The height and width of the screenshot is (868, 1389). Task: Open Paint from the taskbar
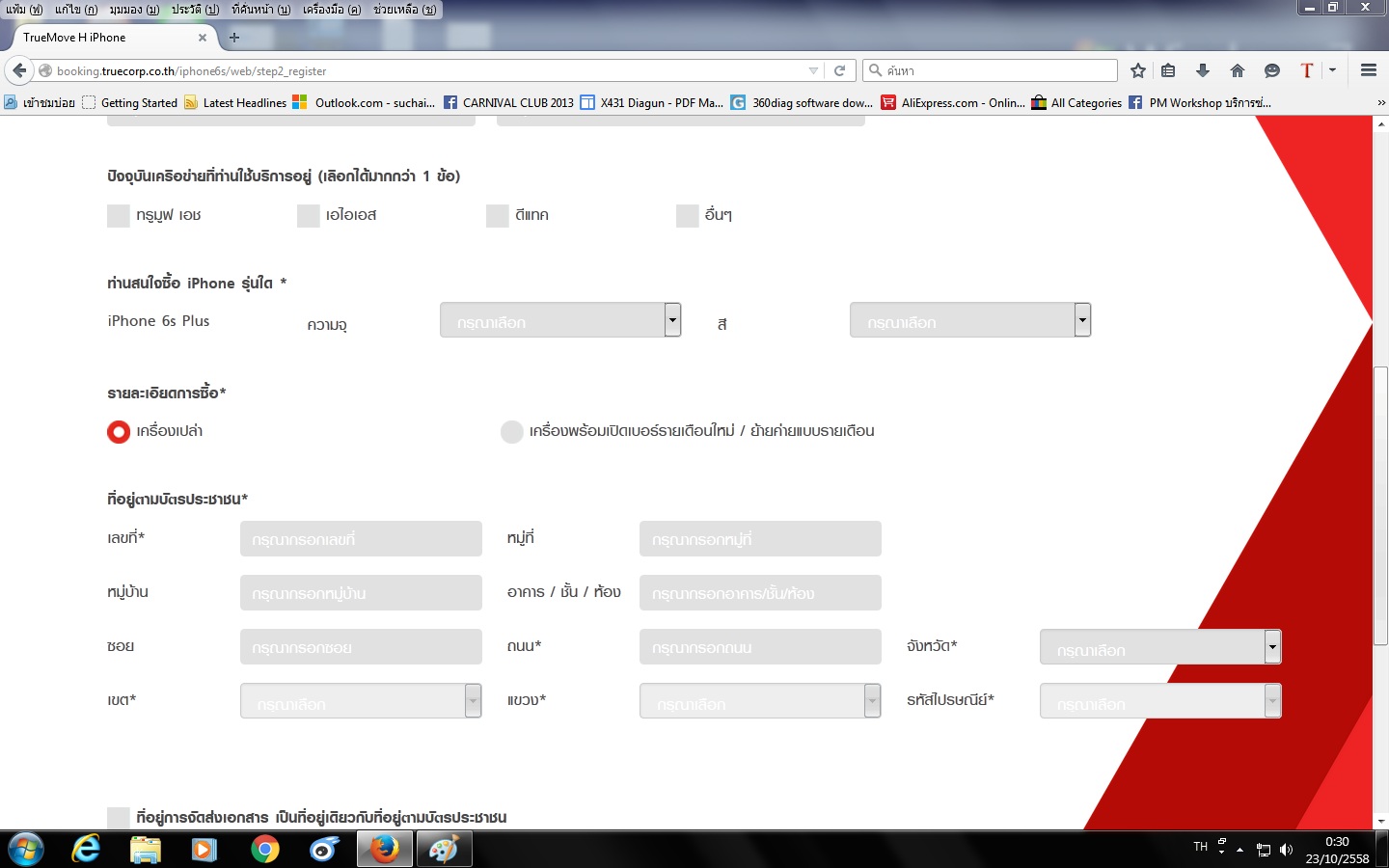[x=444, y=849]
